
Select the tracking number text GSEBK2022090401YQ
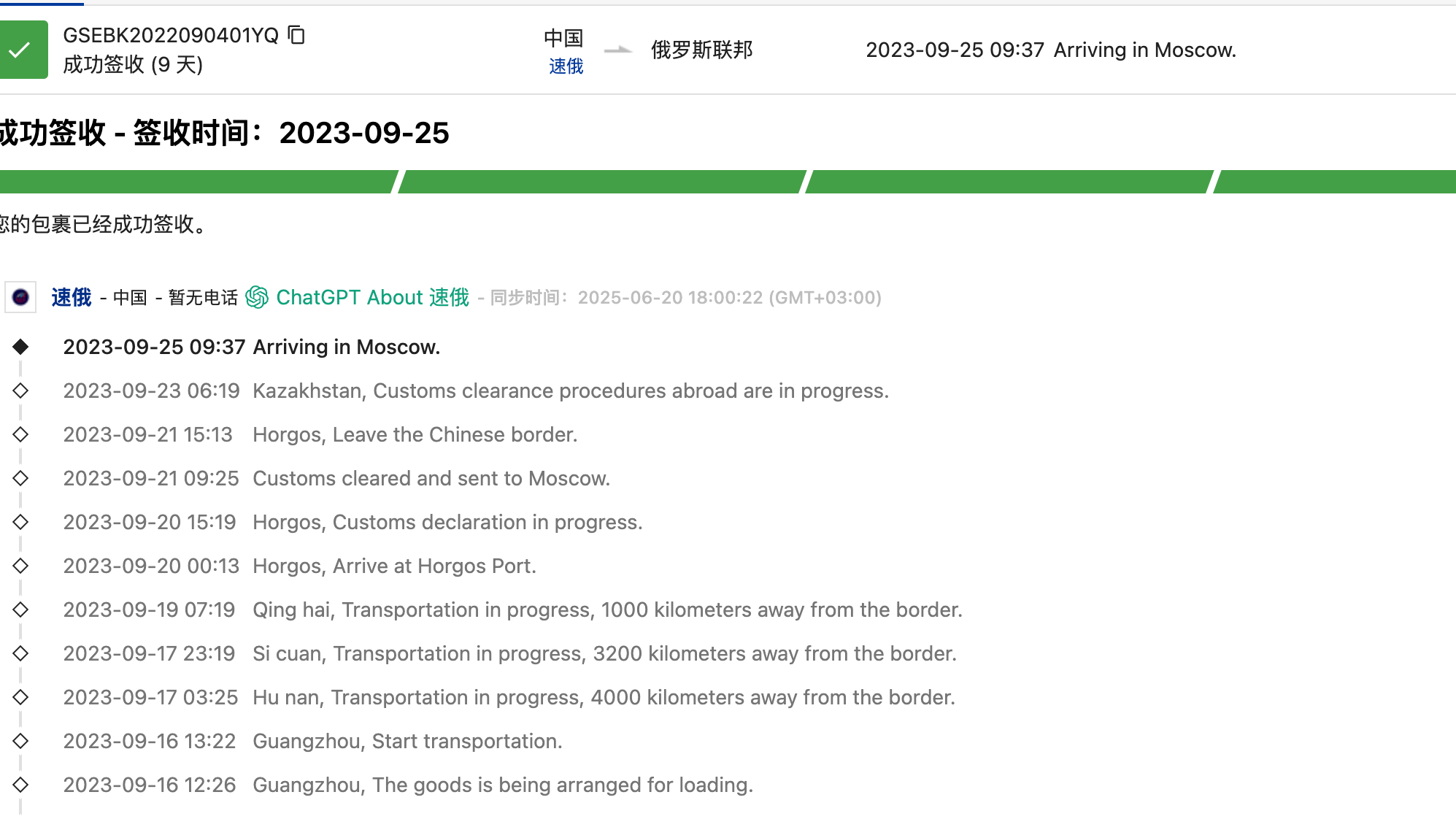pyautogui.click(x=171, y=35)
